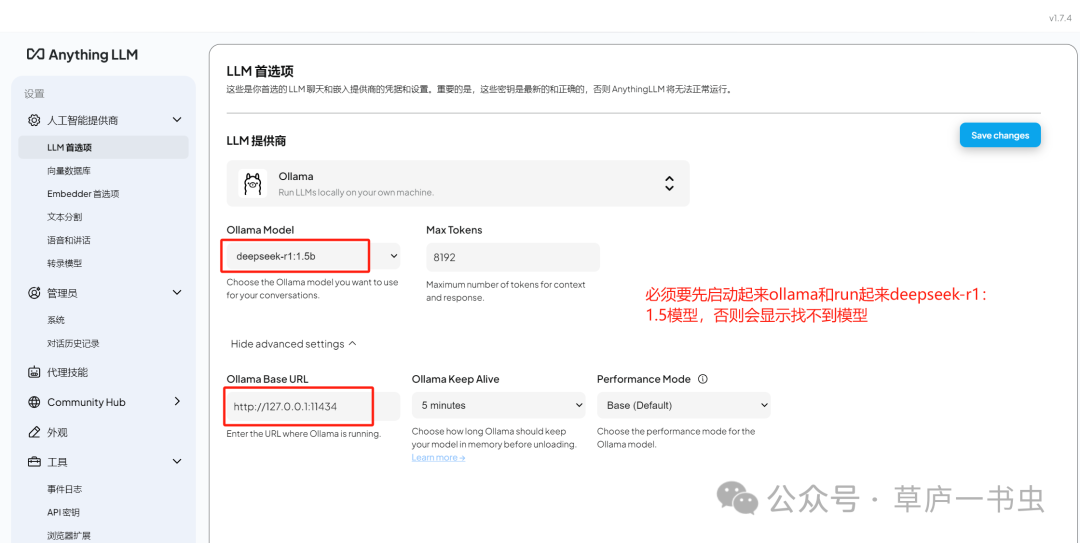Collapse the 管理员 section chevron
The width and height of the screenshot is (1080, 543).
click(177, 293)
